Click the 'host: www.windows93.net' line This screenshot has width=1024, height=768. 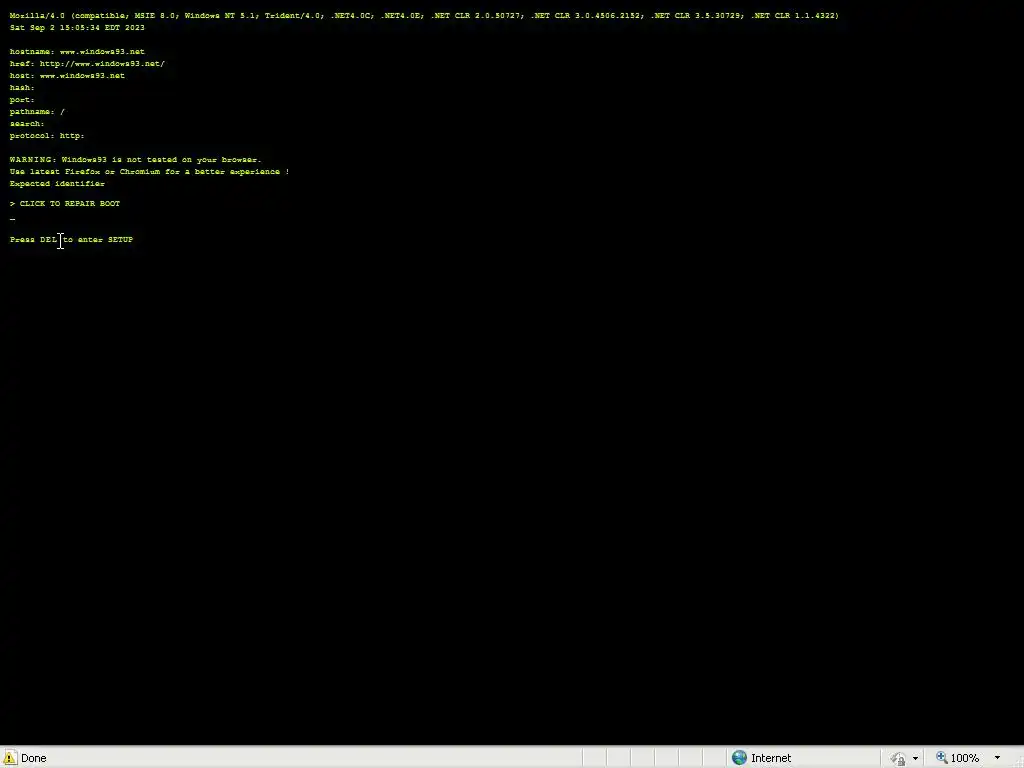coord(67,76)
